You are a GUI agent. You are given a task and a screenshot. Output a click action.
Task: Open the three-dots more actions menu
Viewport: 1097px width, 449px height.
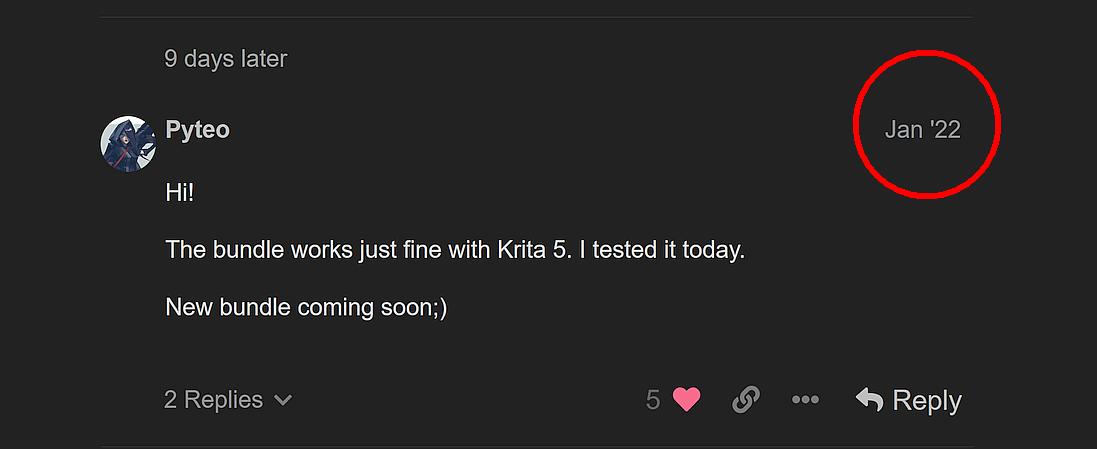pyautogui.click(x=805, y=400)
